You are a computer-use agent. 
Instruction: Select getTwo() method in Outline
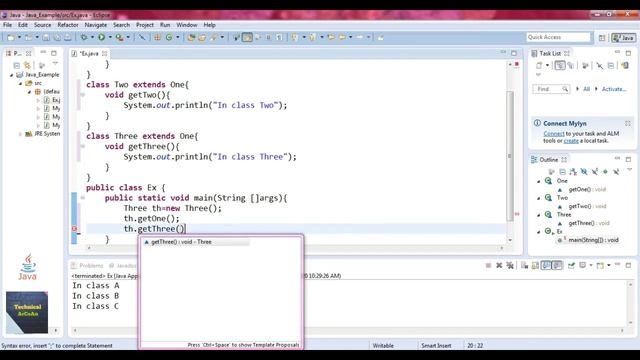(x=587, y=207)
